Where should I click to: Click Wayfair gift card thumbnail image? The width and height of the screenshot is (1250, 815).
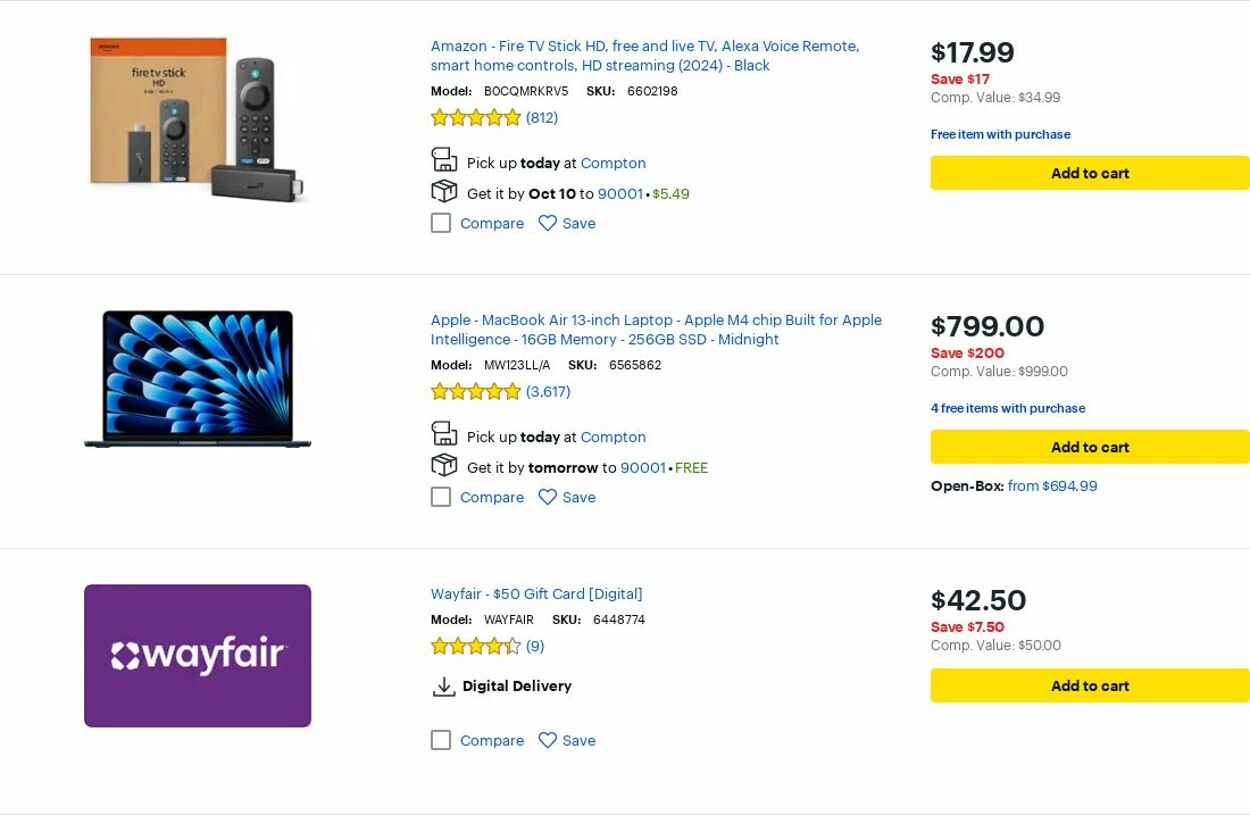click(x=198, y=656)
